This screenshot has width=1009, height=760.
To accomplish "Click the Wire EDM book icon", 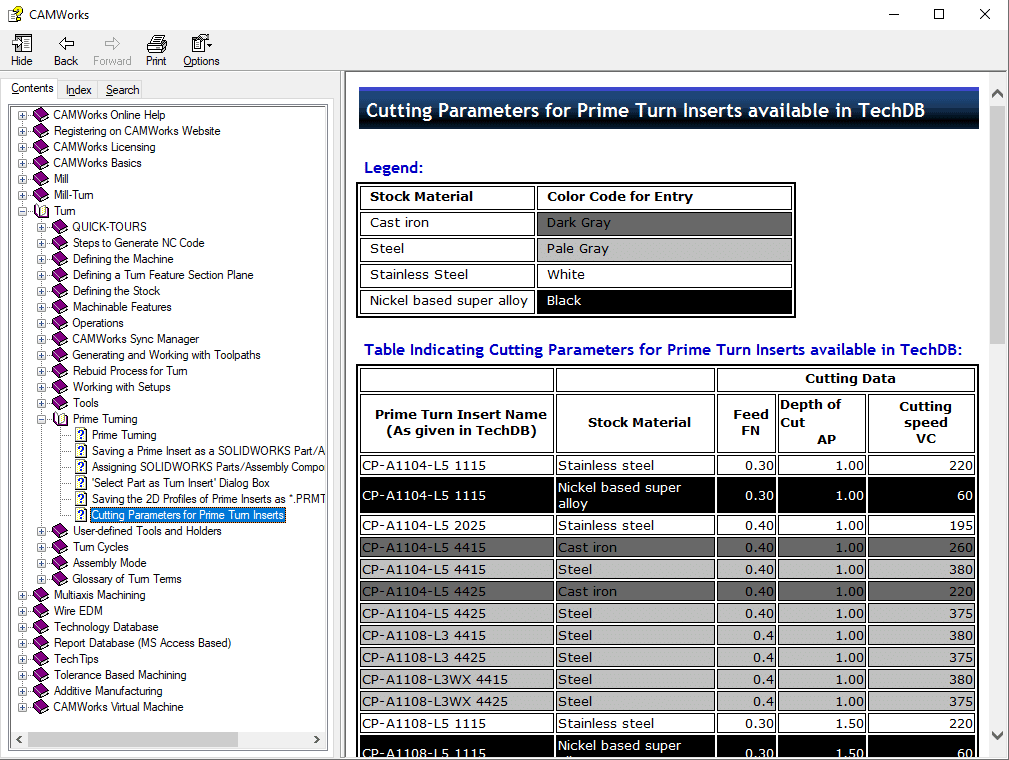I will 41,611.
